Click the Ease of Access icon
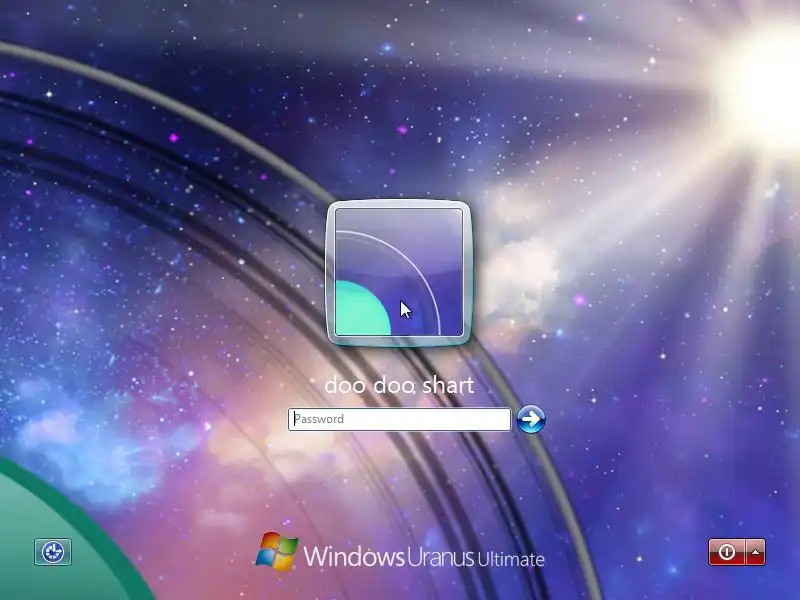The height and width of the screenshot is (600, 800). click(53, 552)
